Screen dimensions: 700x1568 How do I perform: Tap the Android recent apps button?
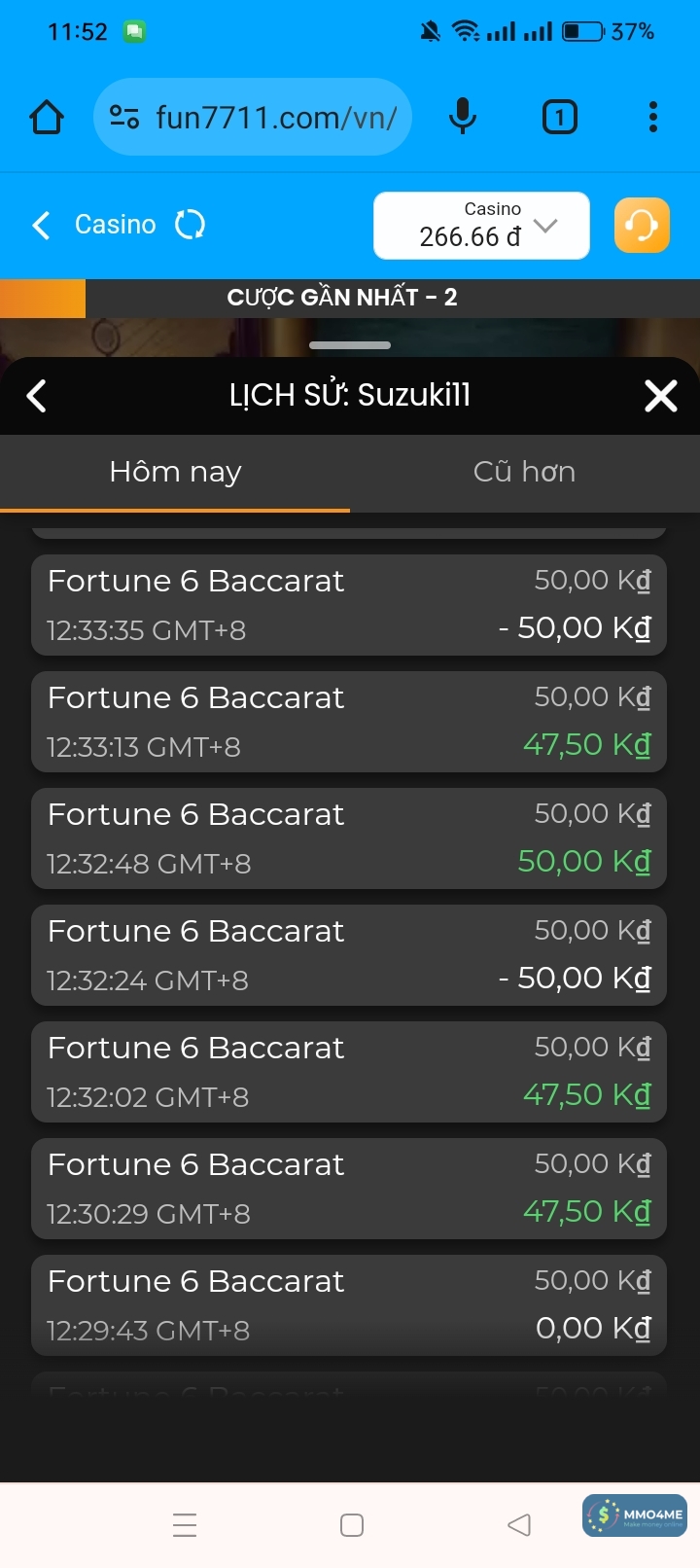click(x=185, y=1524)
